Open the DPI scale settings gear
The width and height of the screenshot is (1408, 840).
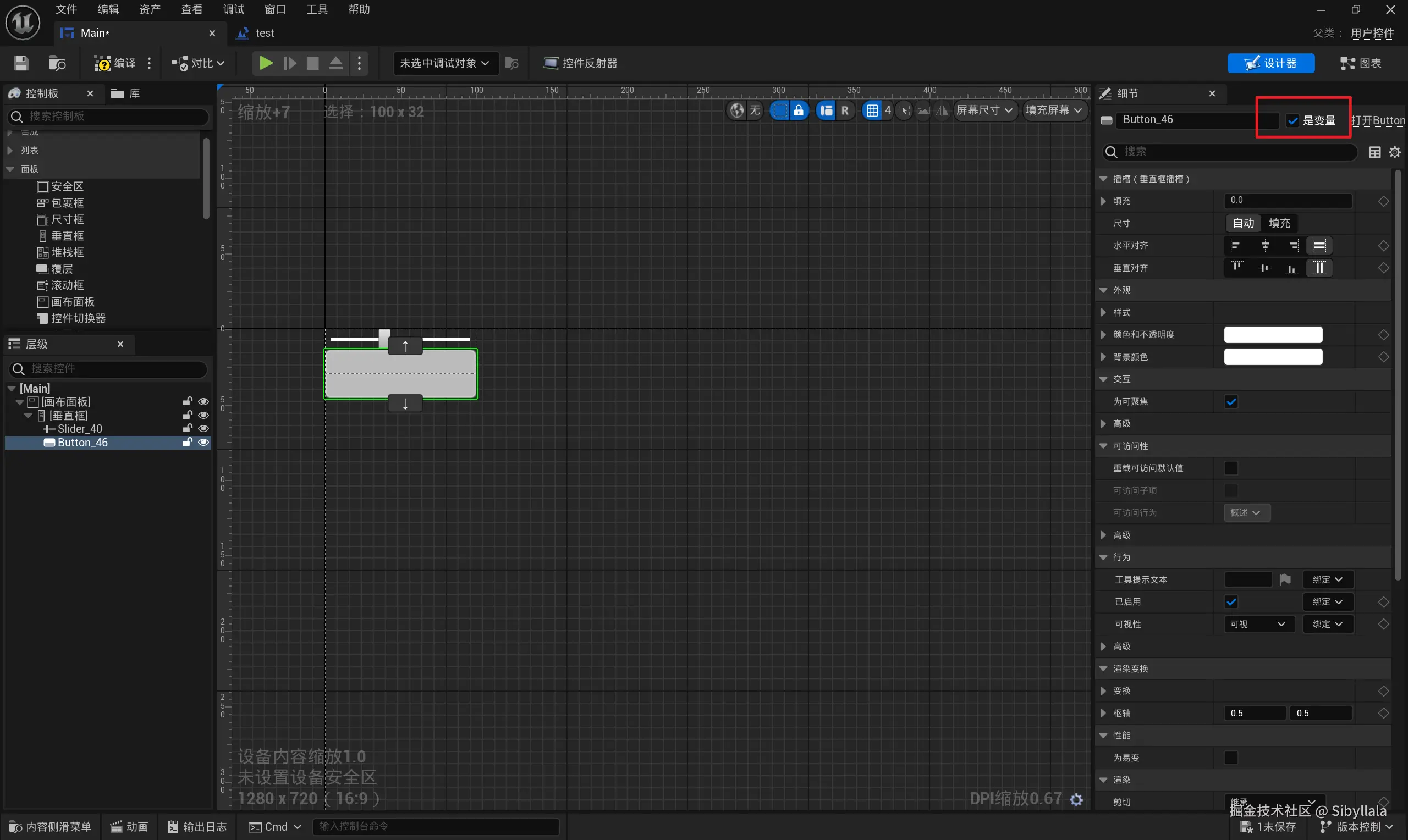[1076, 799]
